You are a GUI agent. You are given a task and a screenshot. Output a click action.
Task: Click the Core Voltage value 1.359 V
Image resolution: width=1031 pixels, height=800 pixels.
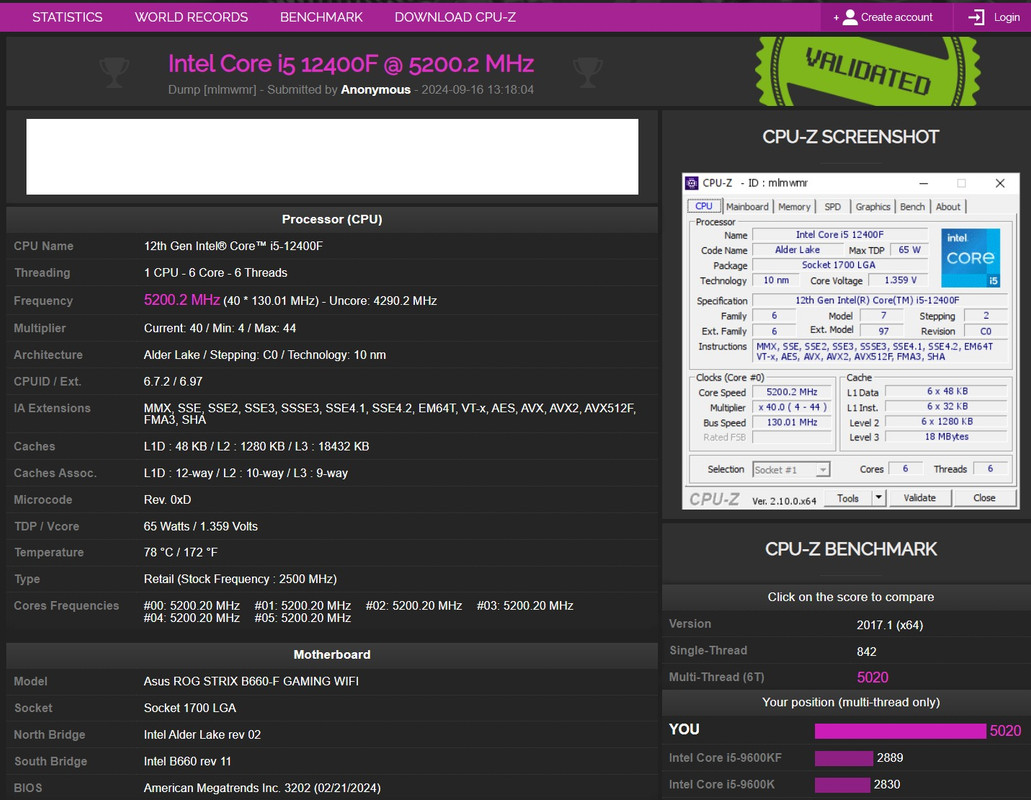point(900,280)
